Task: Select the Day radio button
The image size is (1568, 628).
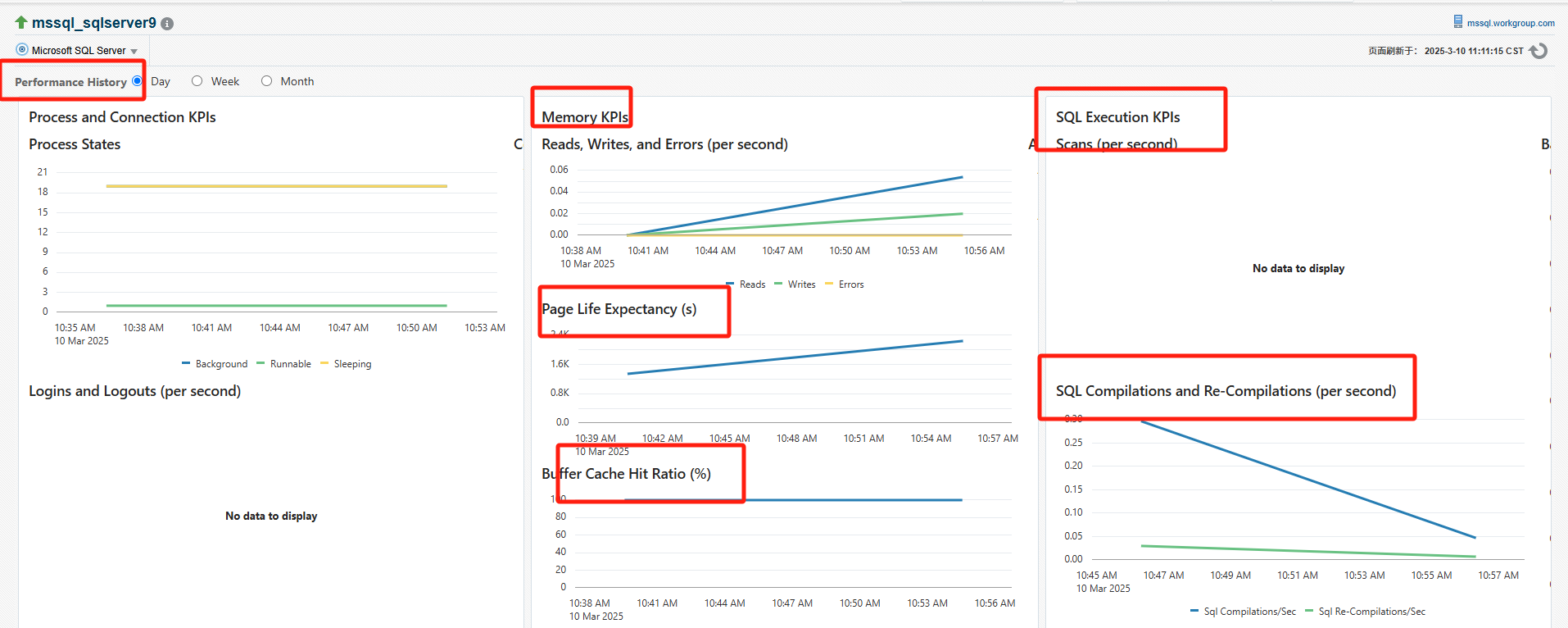Action: [137, 80]
